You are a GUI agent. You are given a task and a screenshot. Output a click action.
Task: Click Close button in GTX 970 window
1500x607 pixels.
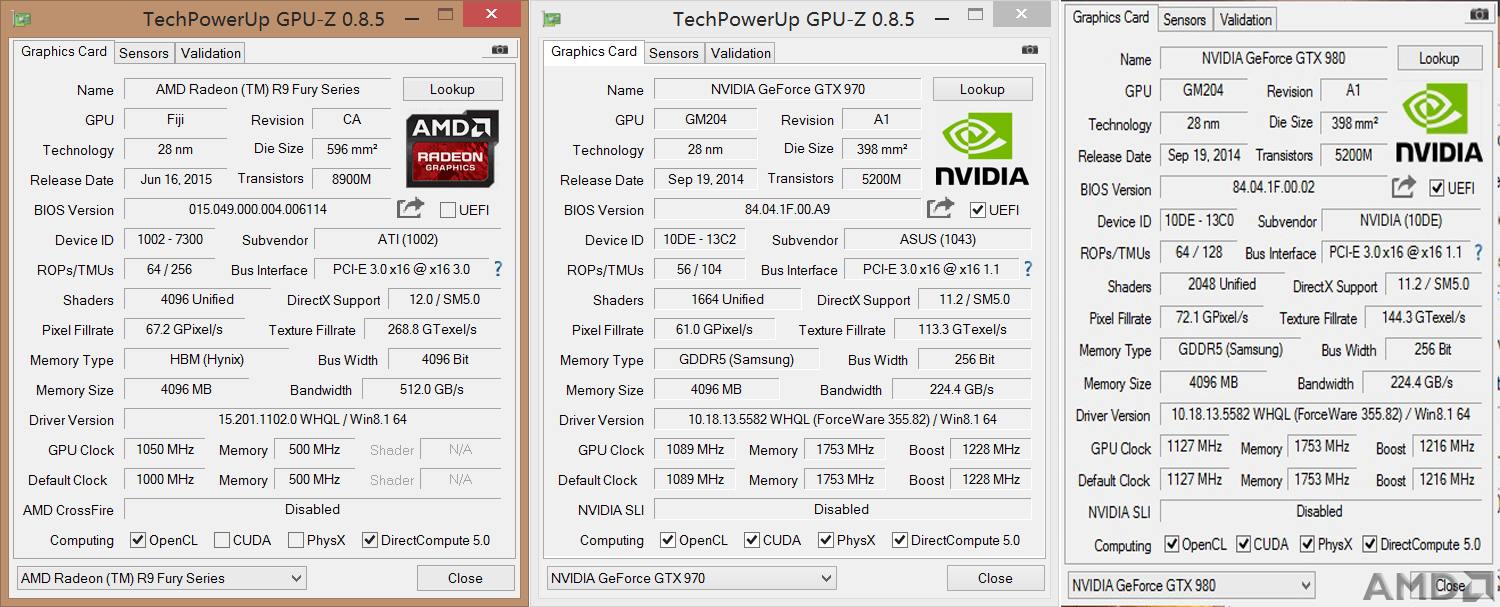[x=995, y=578]
